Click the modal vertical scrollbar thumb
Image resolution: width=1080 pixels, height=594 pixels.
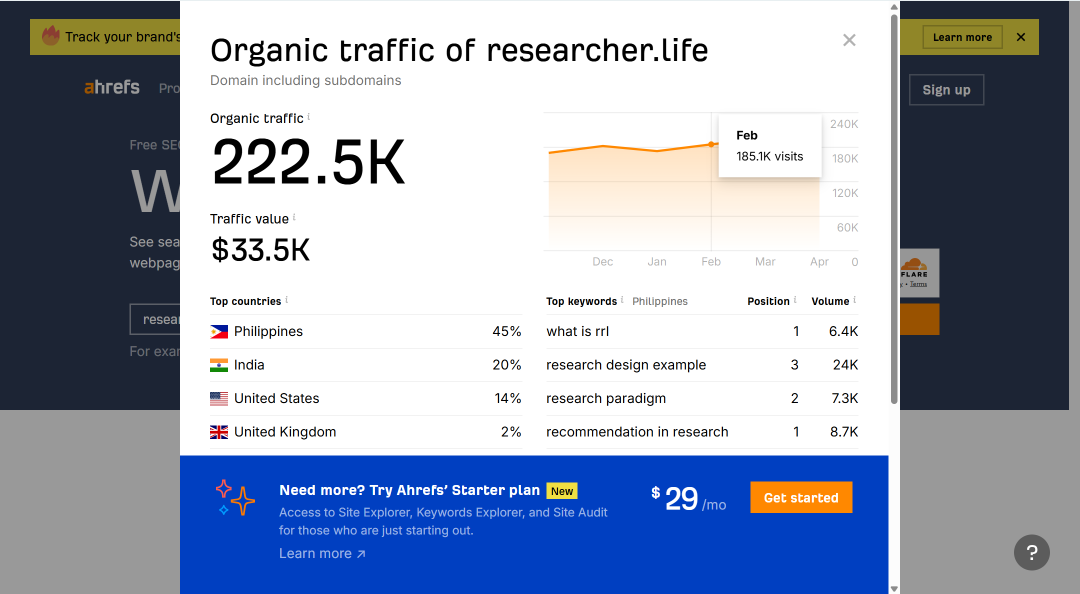894,209
